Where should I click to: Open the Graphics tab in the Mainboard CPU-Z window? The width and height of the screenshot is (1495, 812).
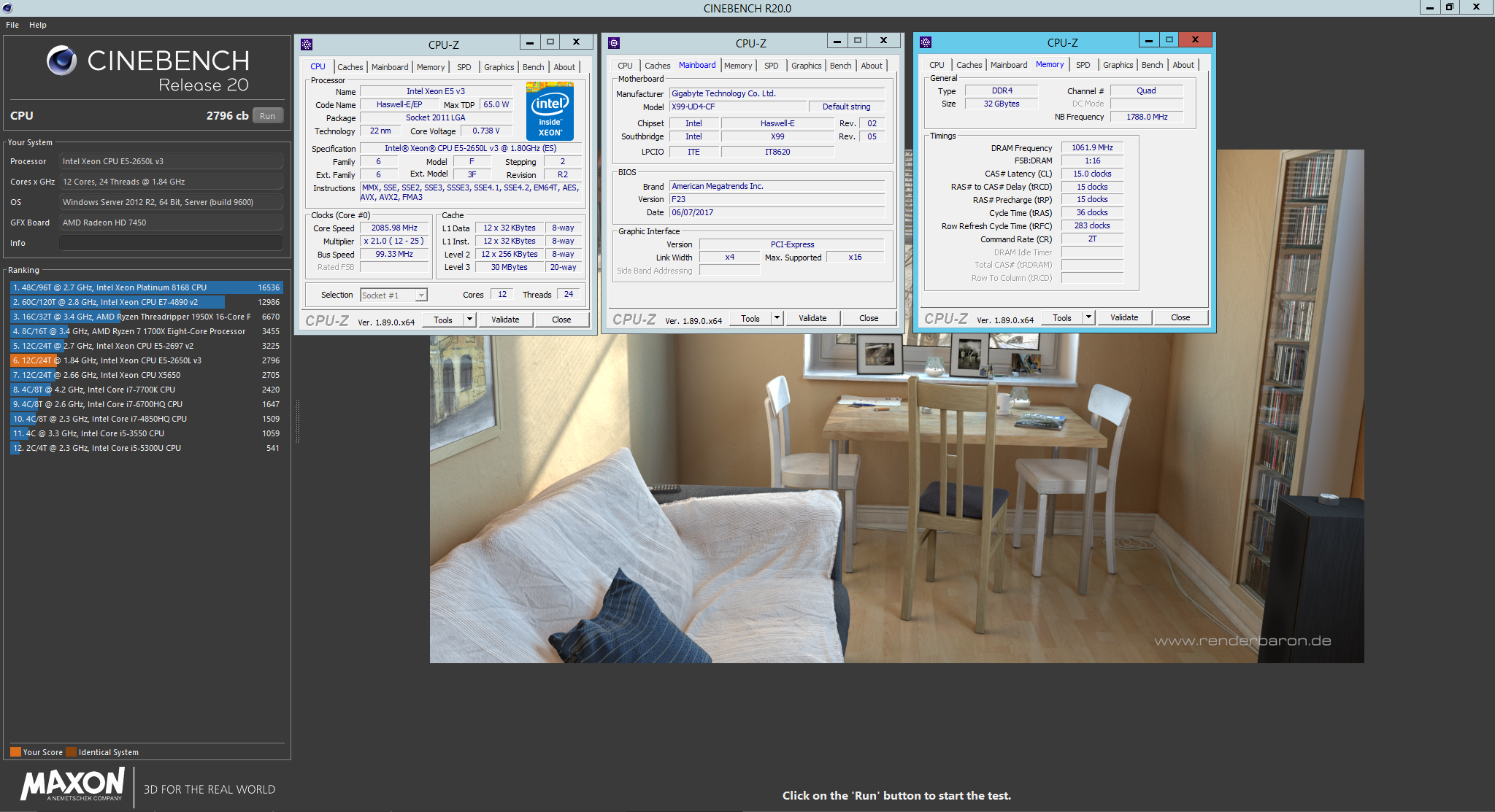(807, 66)
